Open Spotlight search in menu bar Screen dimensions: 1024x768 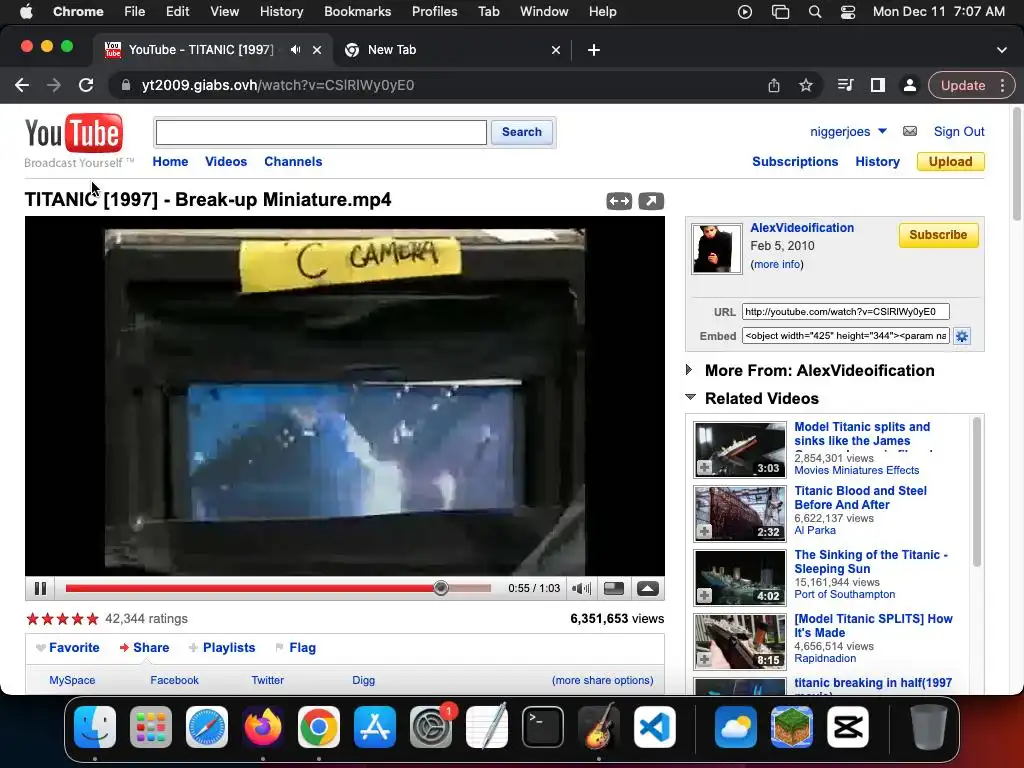814,11
